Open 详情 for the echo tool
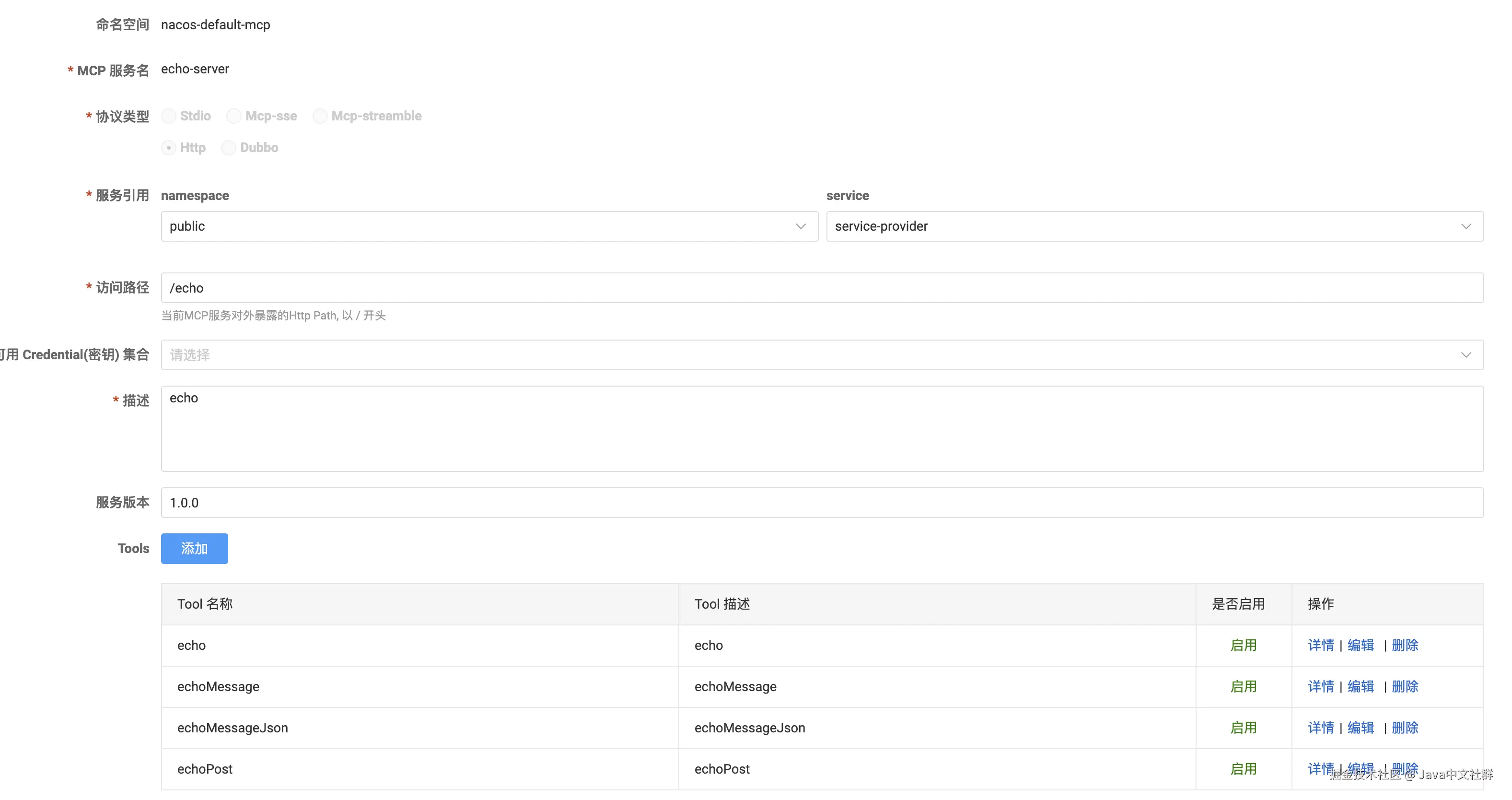 coord(1321,645)
